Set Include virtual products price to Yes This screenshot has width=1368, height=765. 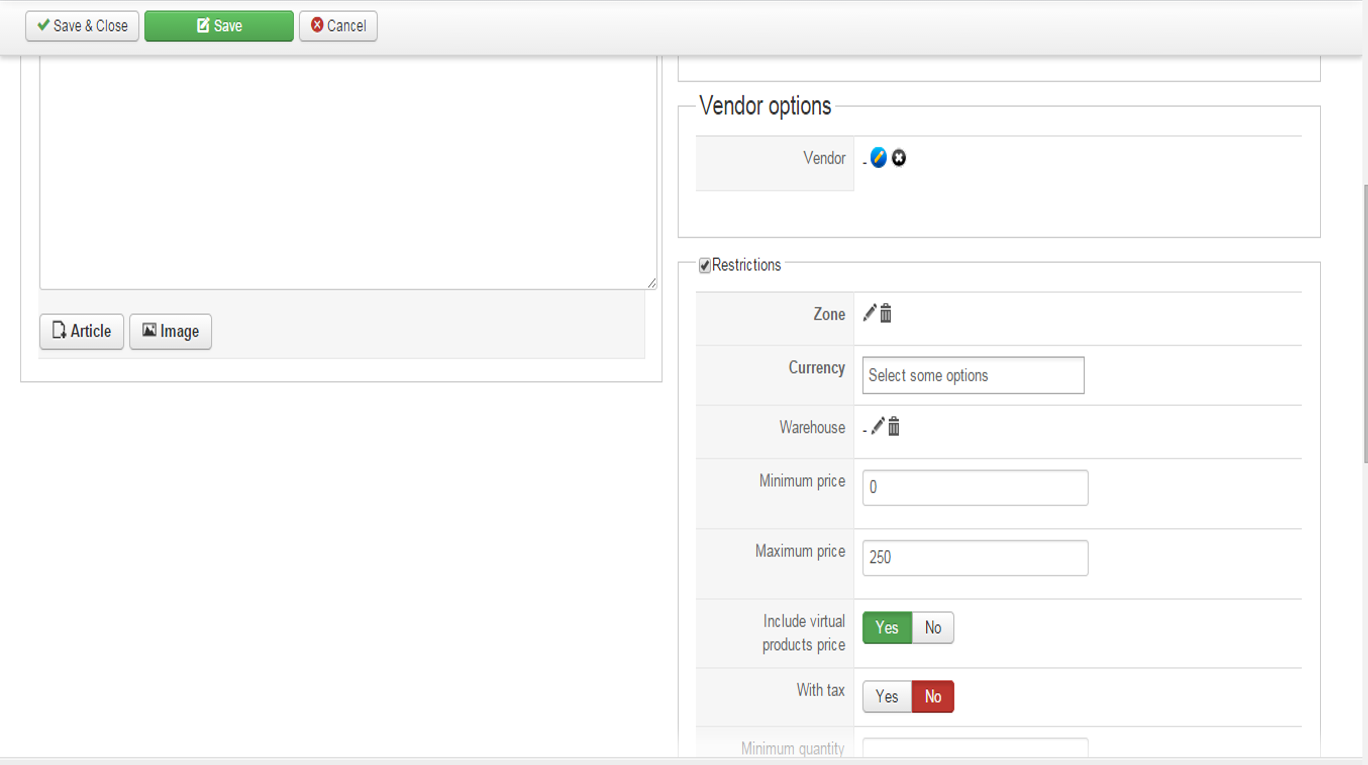coord(887,628)
